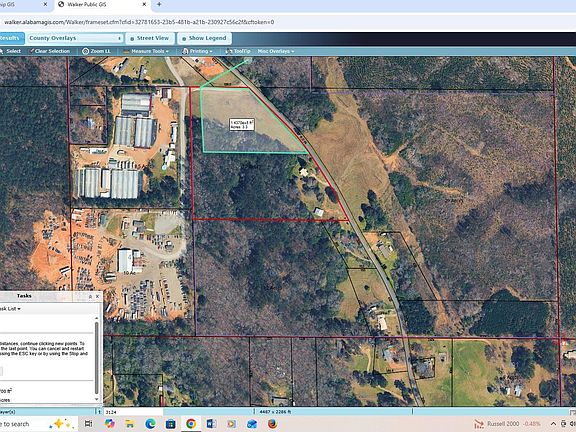
Task: Click the measured area label box
Action: (x=242, y=124)
